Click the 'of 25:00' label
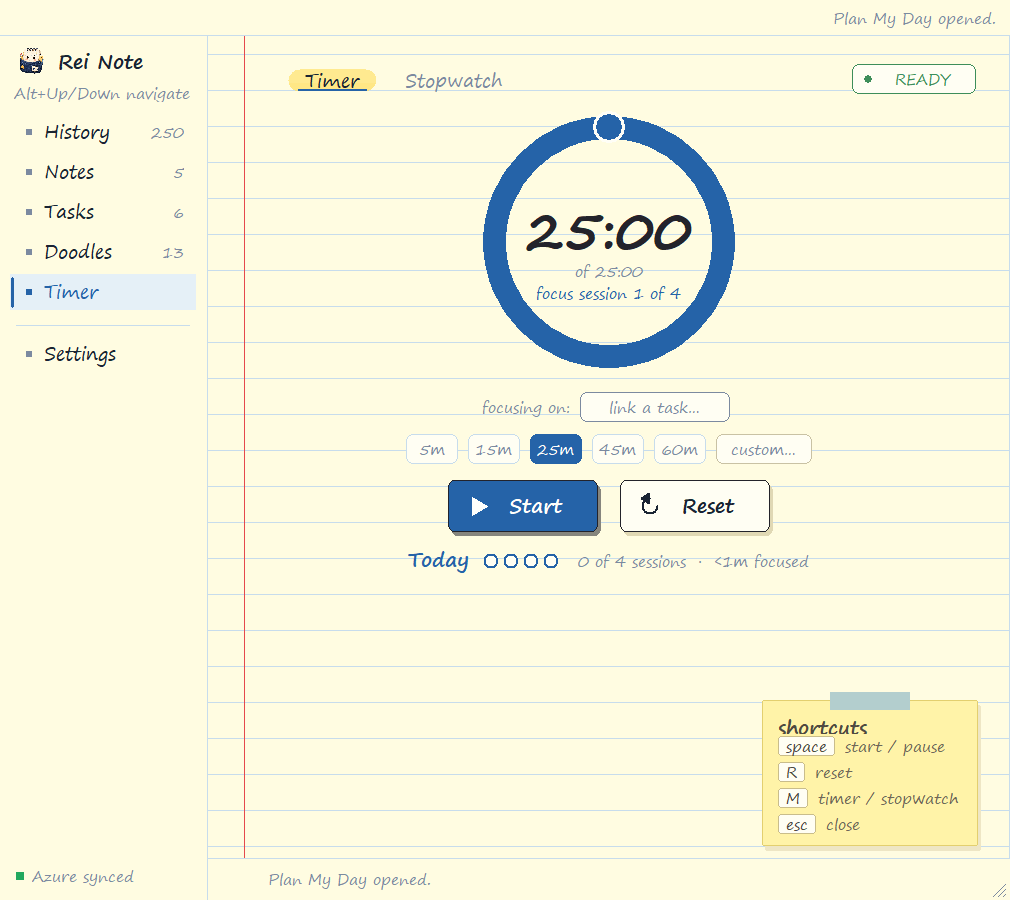Screen dimensions: 1010x900 coord(609,272)
